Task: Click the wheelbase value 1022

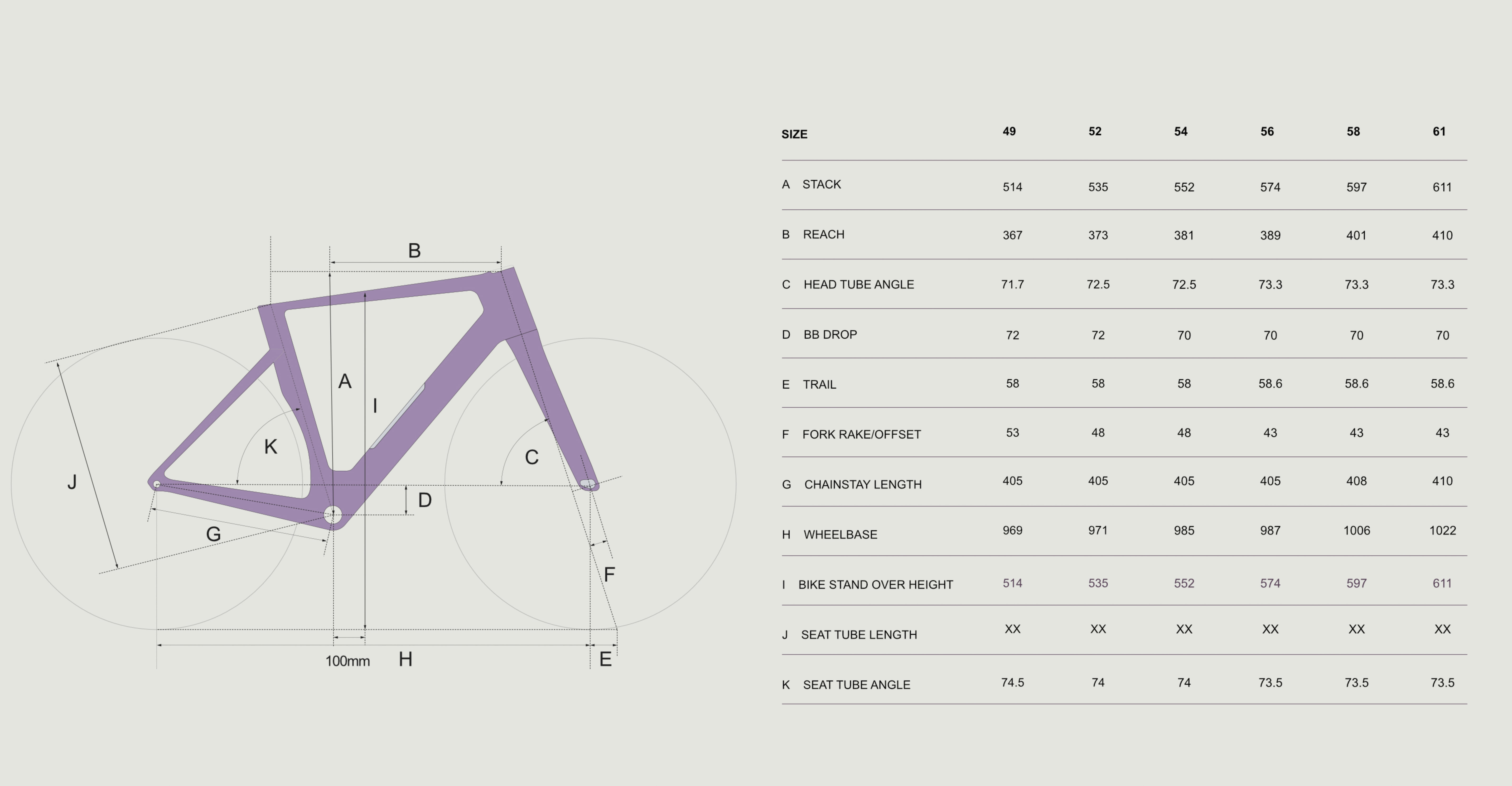Action: click(1442, 531)
